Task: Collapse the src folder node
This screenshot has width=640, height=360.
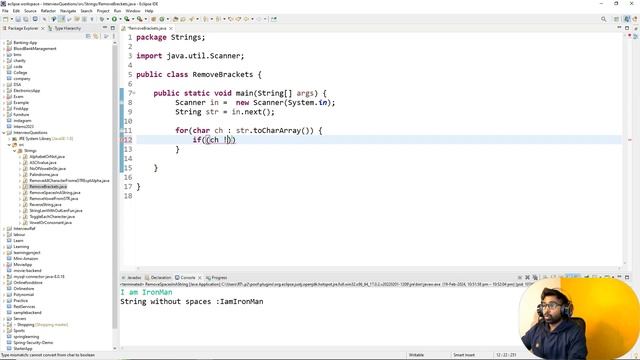Action: 9,144
